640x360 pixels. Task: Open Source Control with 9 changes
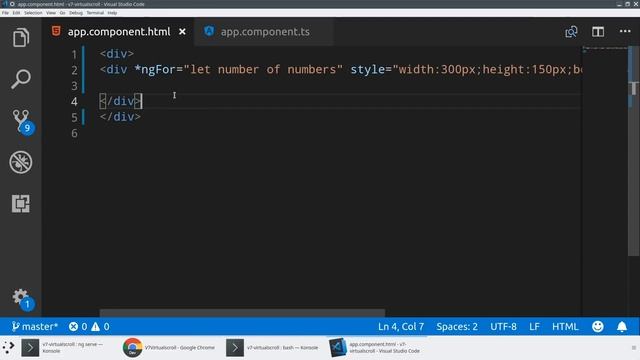pos(22,121)
